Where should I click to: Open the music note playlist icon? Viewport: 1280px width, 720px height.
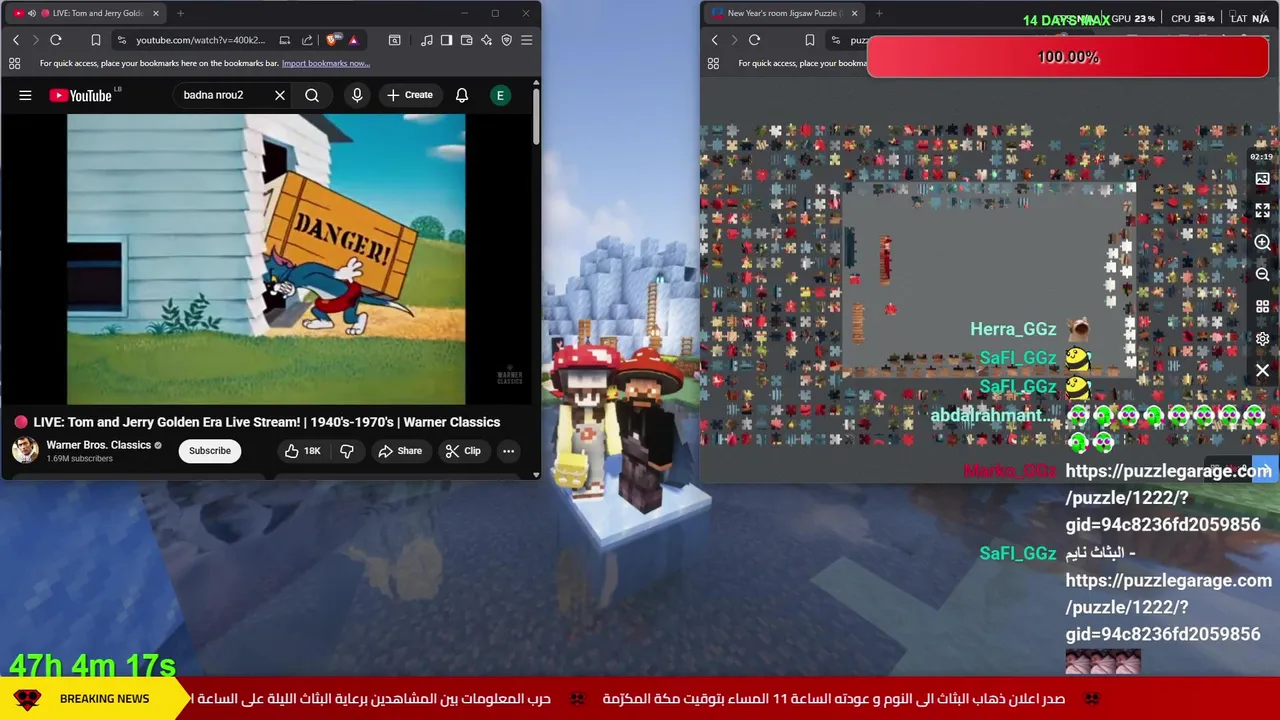[427, 40]
